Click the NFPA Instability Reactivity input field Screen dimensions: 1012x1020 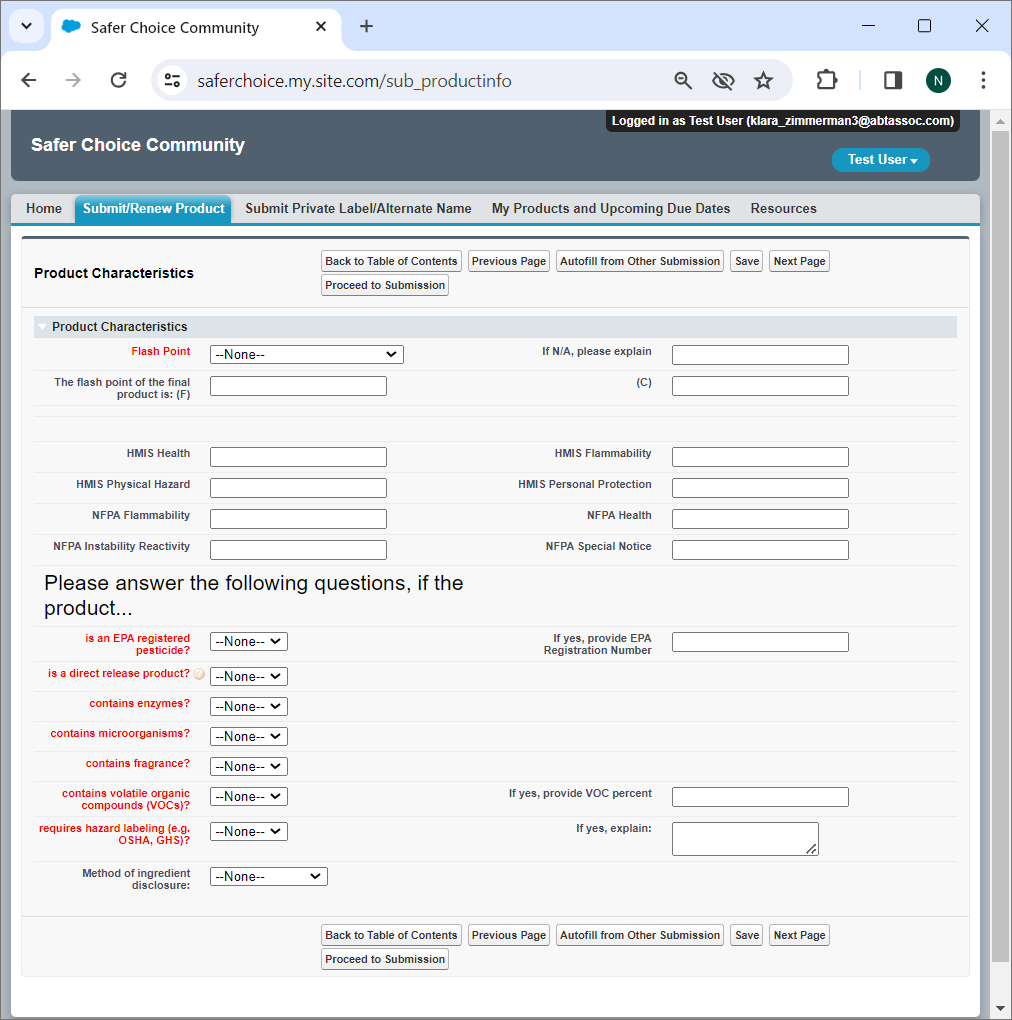298,550
